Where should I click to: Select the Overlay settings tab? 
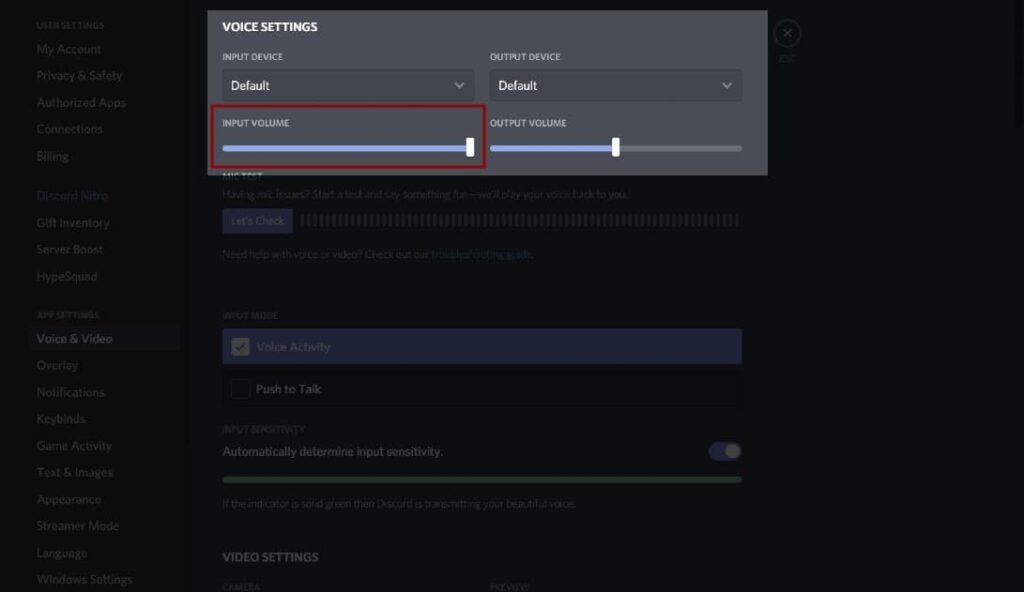pos(57,366)
